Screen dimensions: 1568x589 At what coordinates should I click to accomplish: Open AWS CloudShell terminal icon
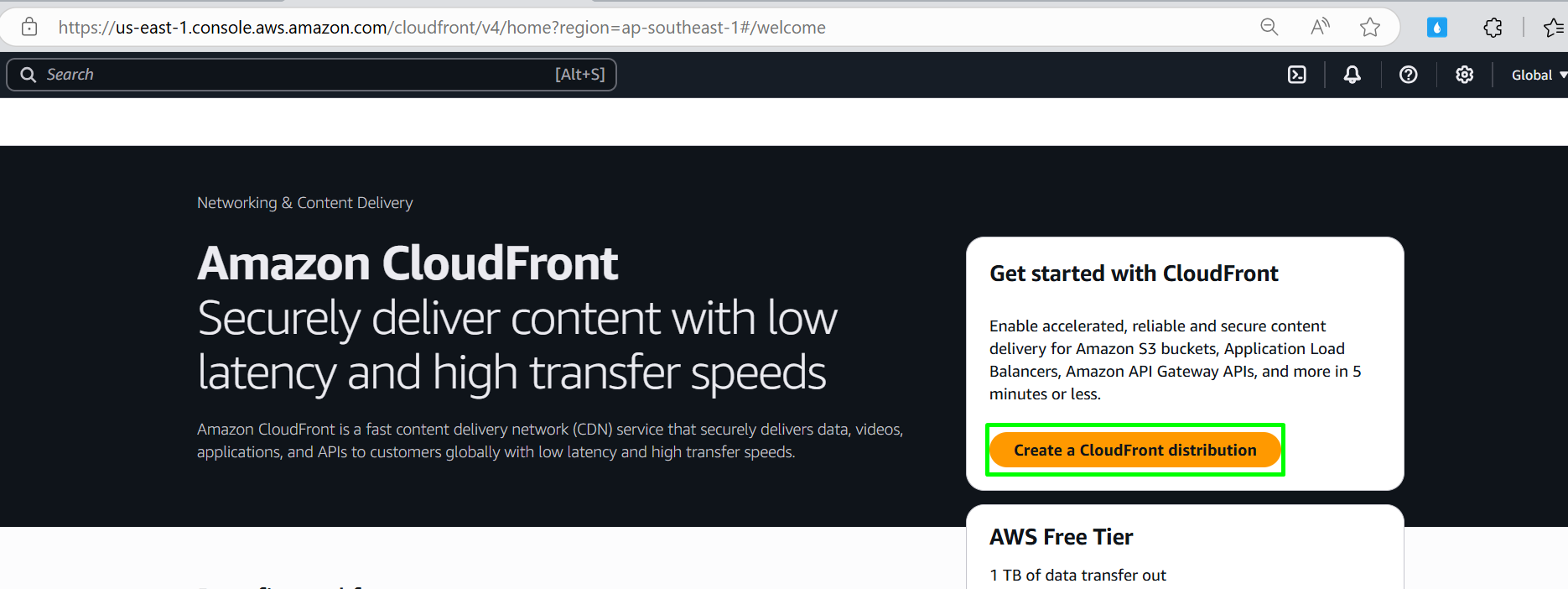[x=1296, y=75]
